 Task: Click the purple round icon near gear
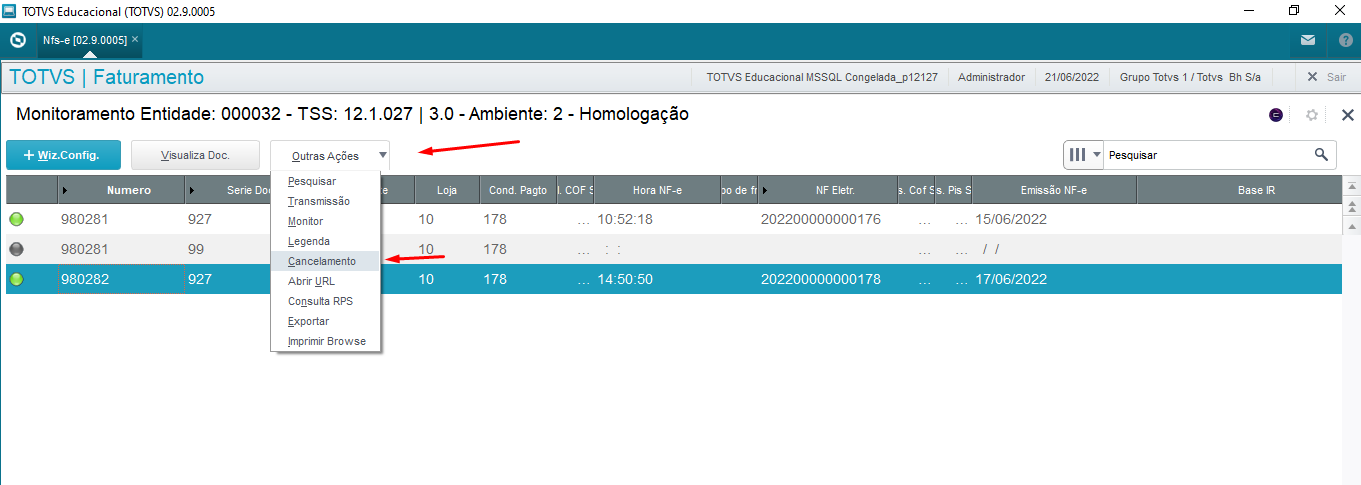coord(1276,115)
